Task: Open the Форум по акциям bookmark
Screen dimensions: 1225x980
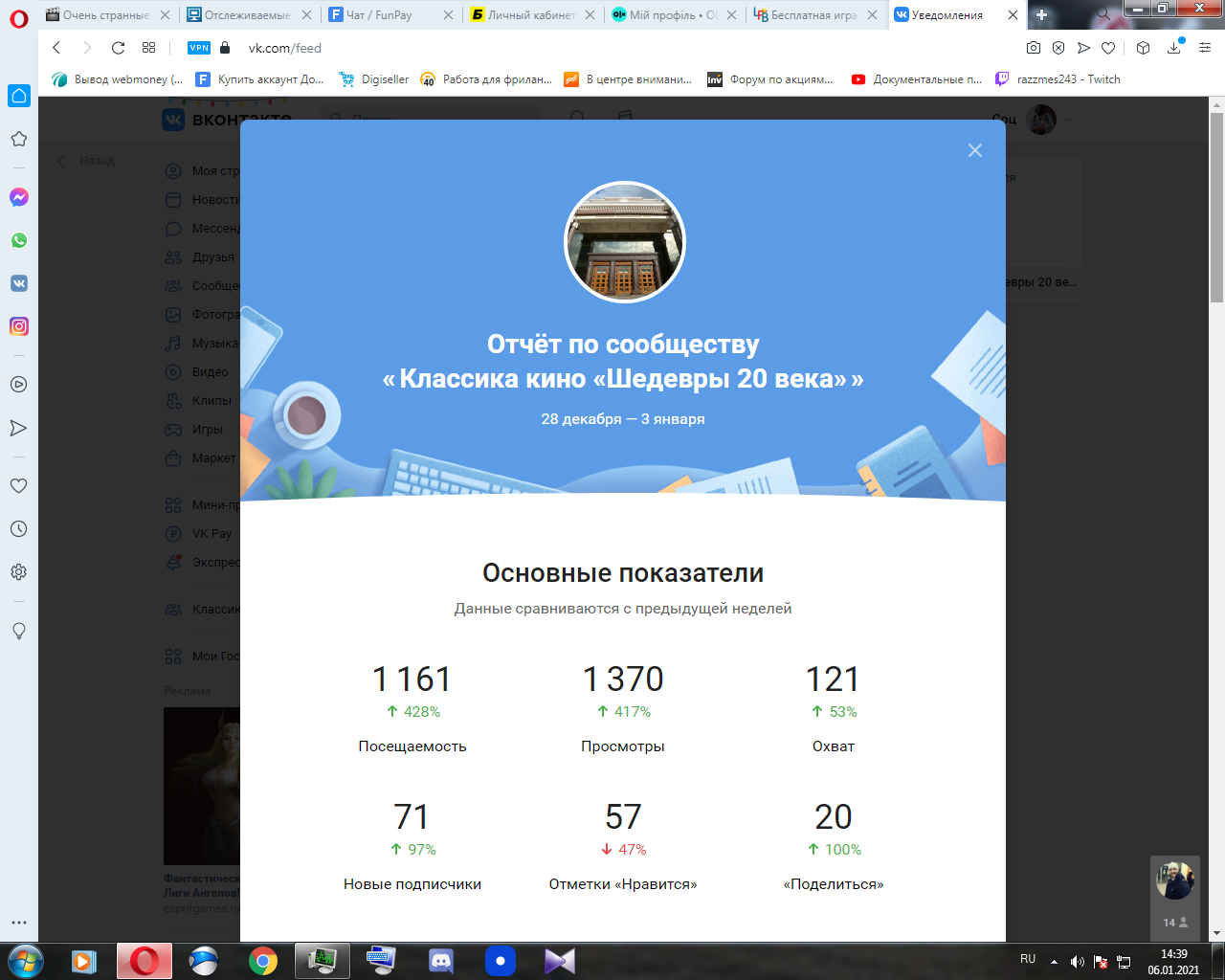Action: [770, 79]
